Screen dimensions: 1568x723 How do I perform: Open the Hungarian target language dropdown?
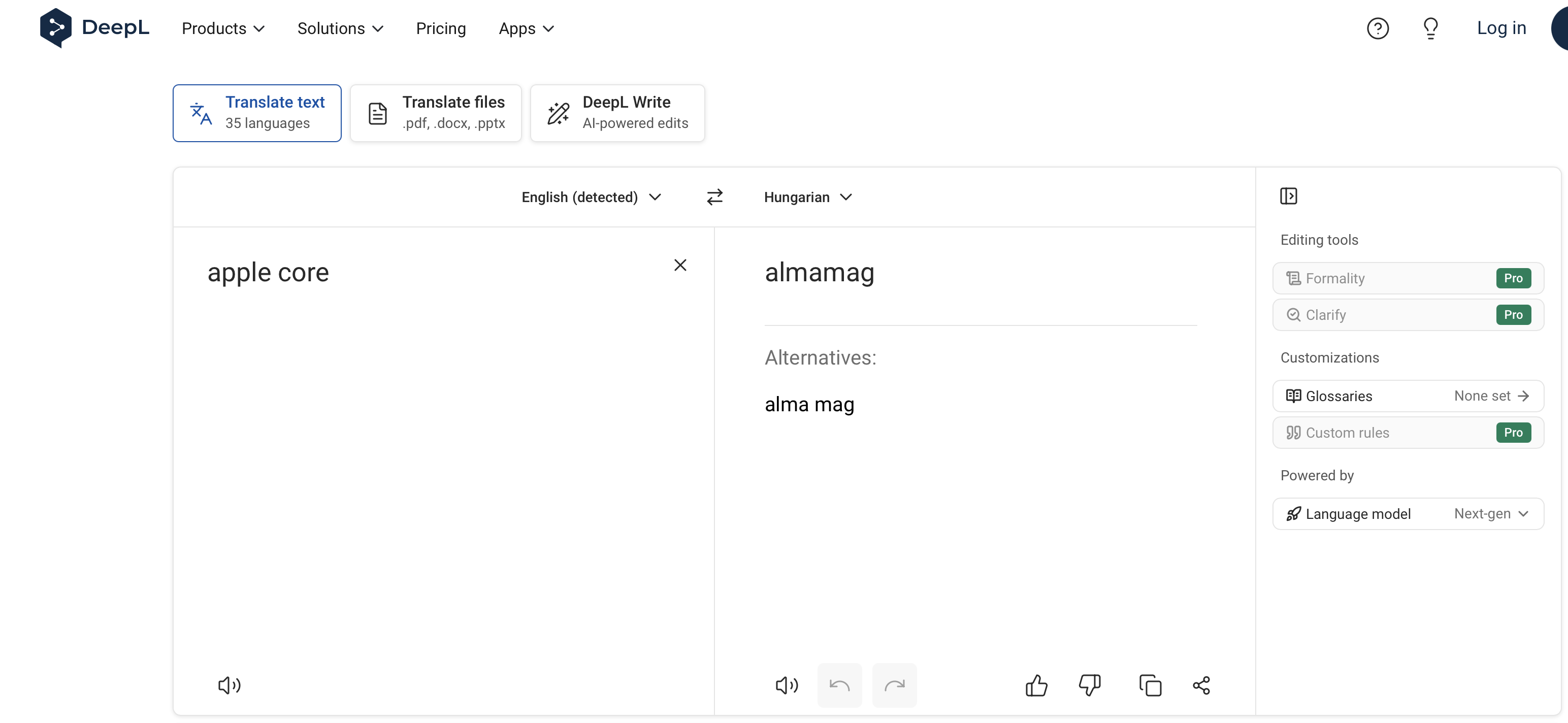click(x=808, y=197)
